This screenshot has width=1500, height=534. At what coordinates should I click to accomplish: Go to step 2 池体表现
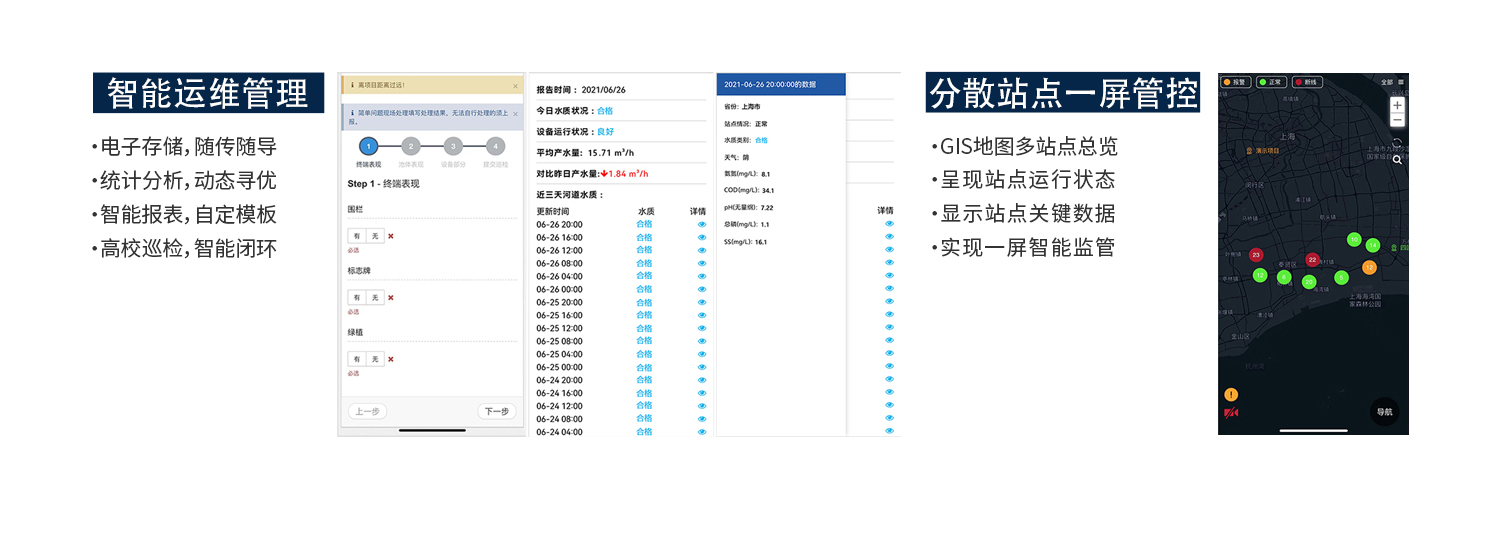pos(410,147)
